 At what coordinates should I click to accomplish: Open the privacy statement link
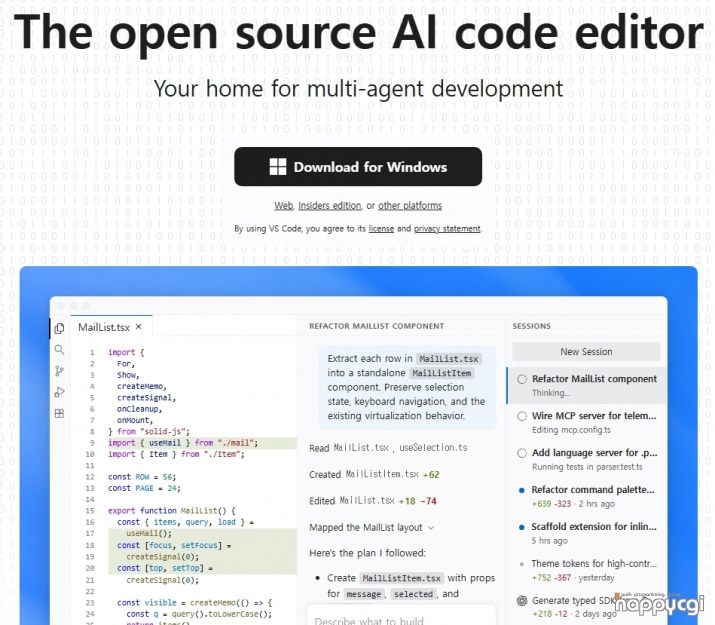pyautogui.click(x=447, y=228)
